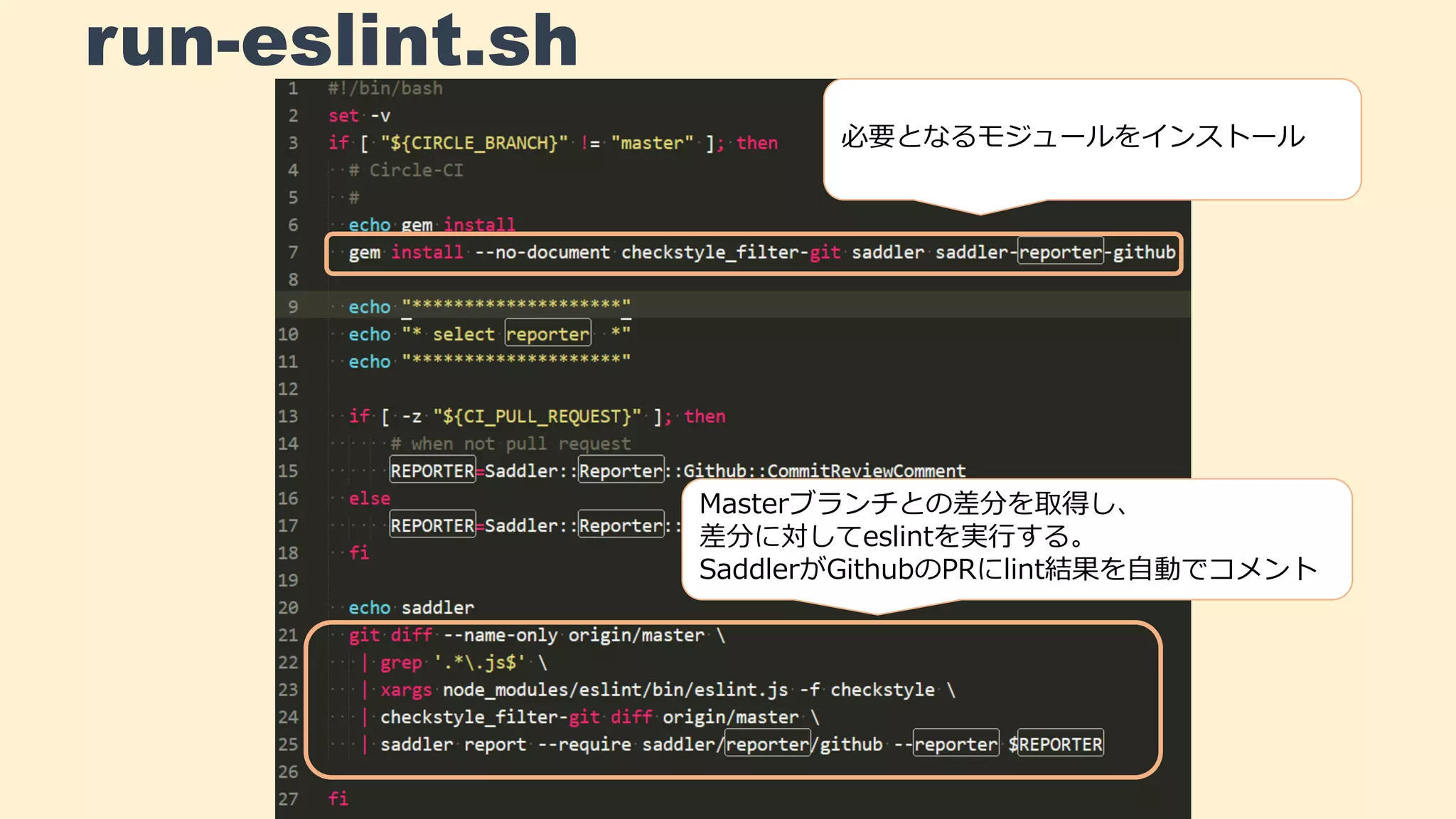Click 'Github::CommitReviewComment' on line 15
Image resolution: width=1456 pixels, height=819 pixels.
pyautogui.click(x=825, y=471)
